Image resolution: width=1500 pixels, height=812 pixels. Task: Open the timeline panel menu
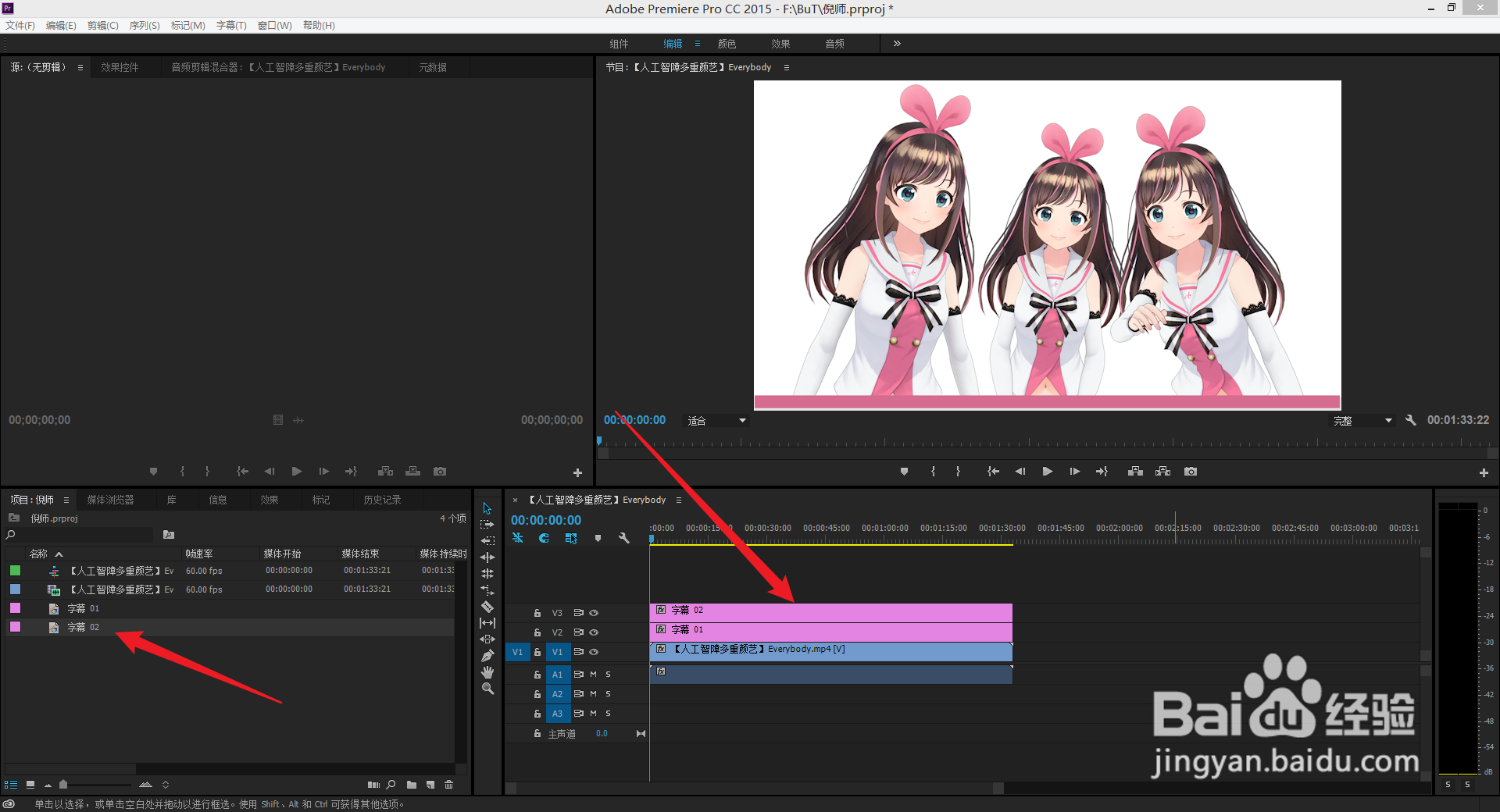click(679, 500)
